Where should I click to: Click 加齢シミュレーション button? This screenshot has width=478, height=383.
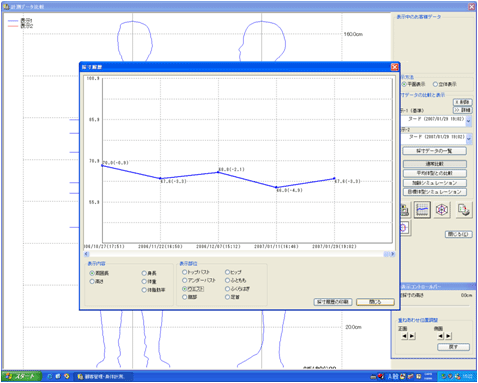tap(435, 183)
